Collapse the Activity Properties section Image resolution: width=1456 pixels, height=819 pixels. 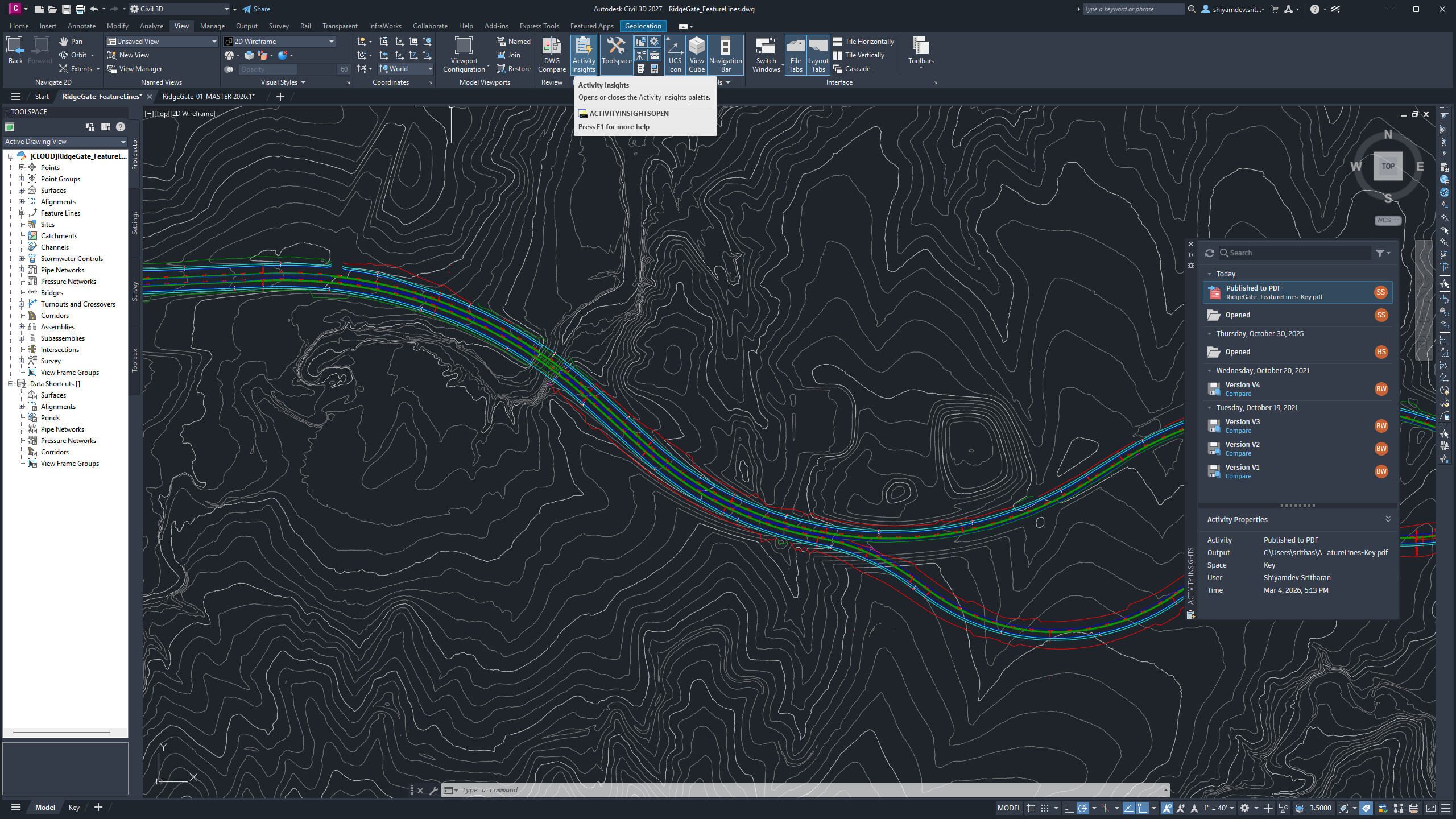[x=1388, y=519]
